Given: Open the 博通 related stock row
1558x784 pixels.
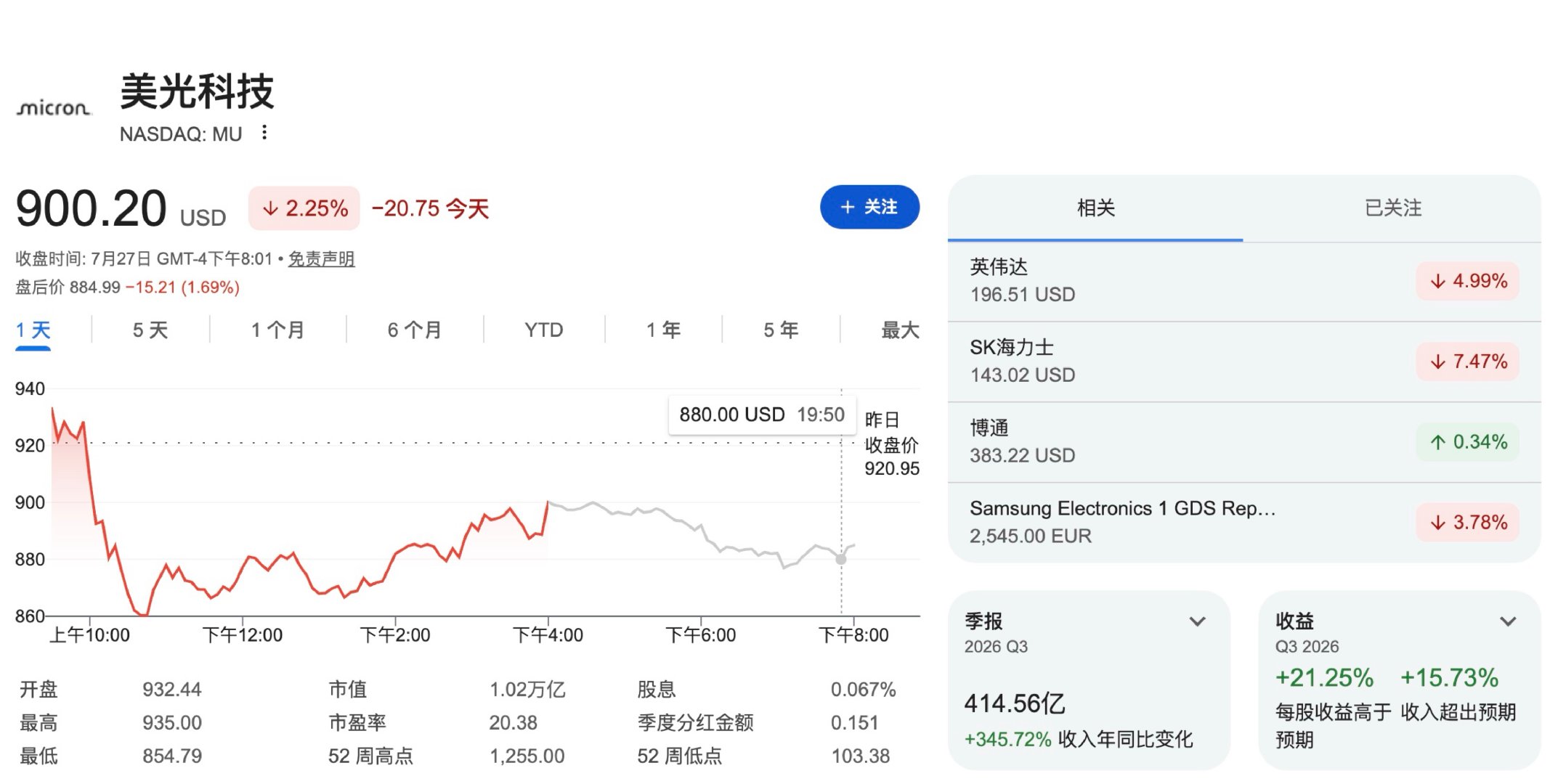Looking at the screenshot, I should click(1244, 442).
